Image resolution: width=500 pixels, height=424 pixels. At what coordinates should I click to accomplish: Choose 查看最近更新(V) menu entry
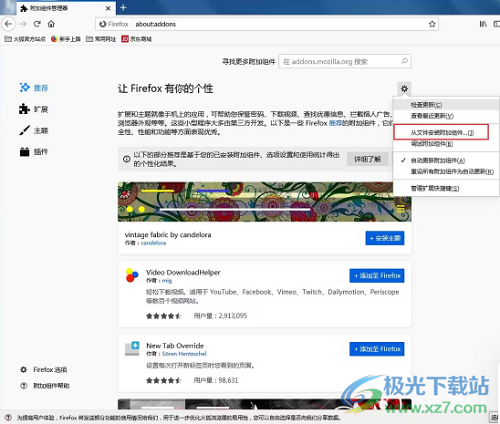click(446, 116)
